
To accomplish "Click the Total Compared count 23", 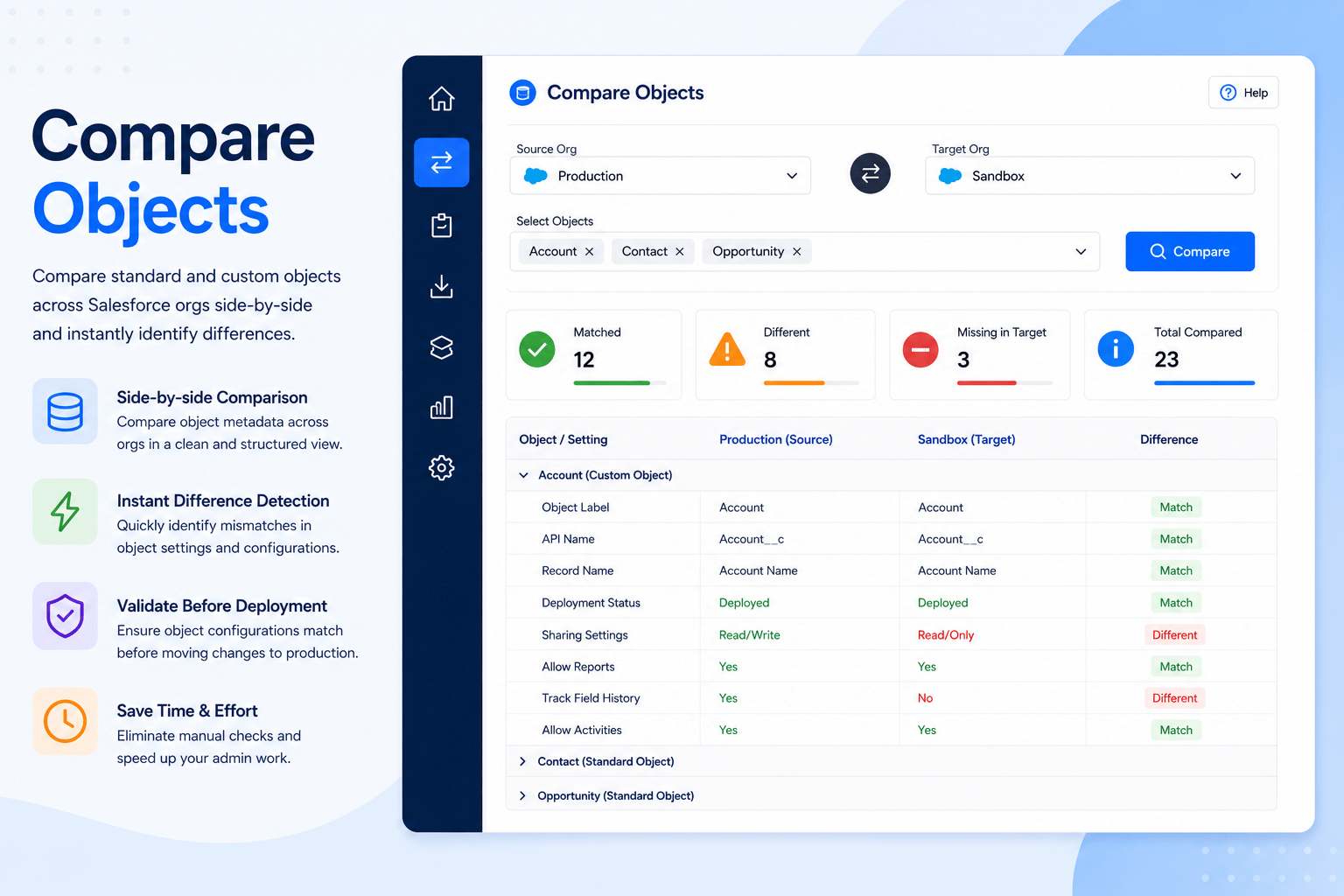I will click(1166, 360).
